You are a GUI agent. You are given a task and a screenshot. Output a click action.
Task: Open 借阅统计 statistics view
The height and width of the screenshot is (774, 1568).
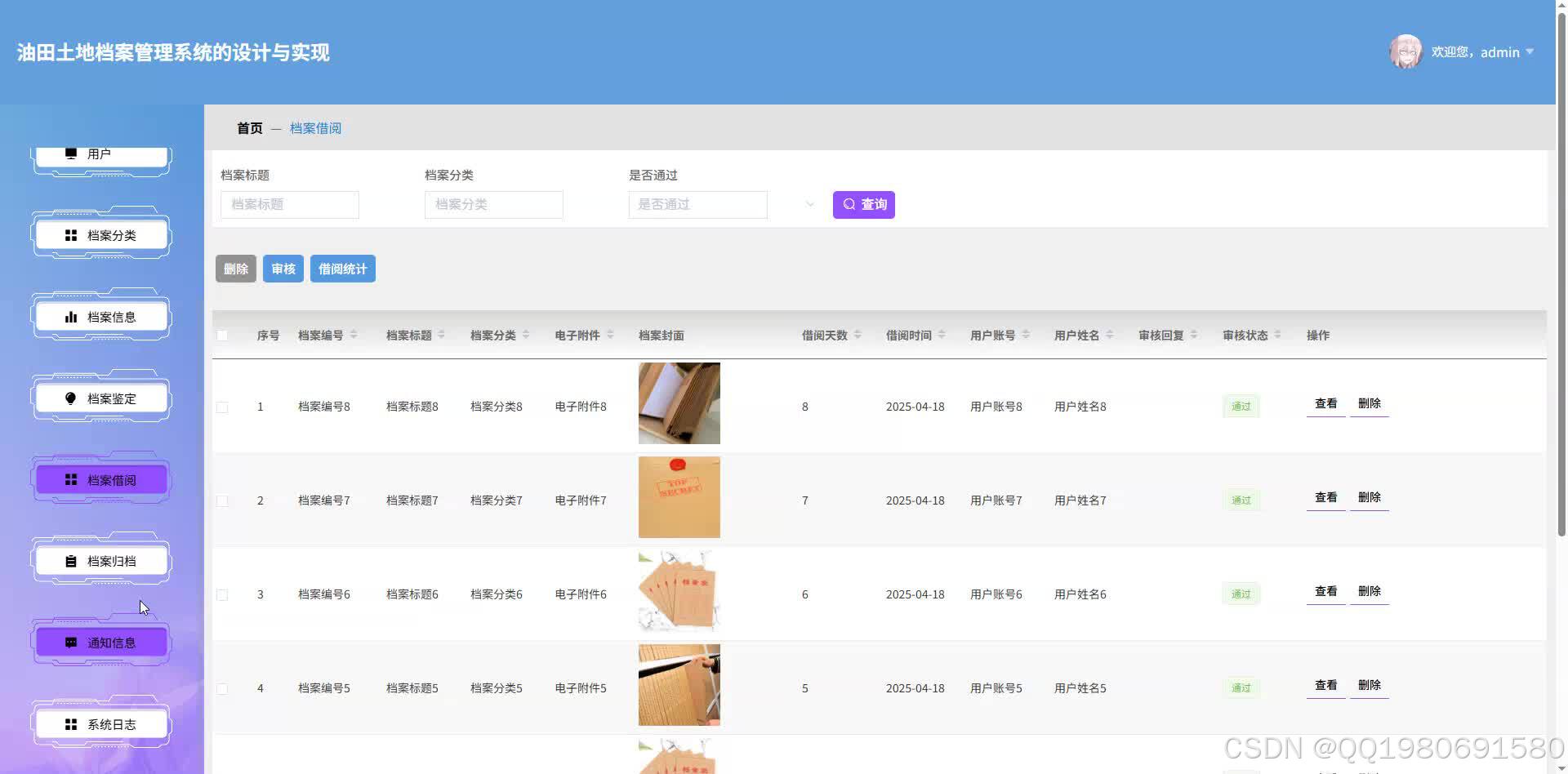pos(342,268)
